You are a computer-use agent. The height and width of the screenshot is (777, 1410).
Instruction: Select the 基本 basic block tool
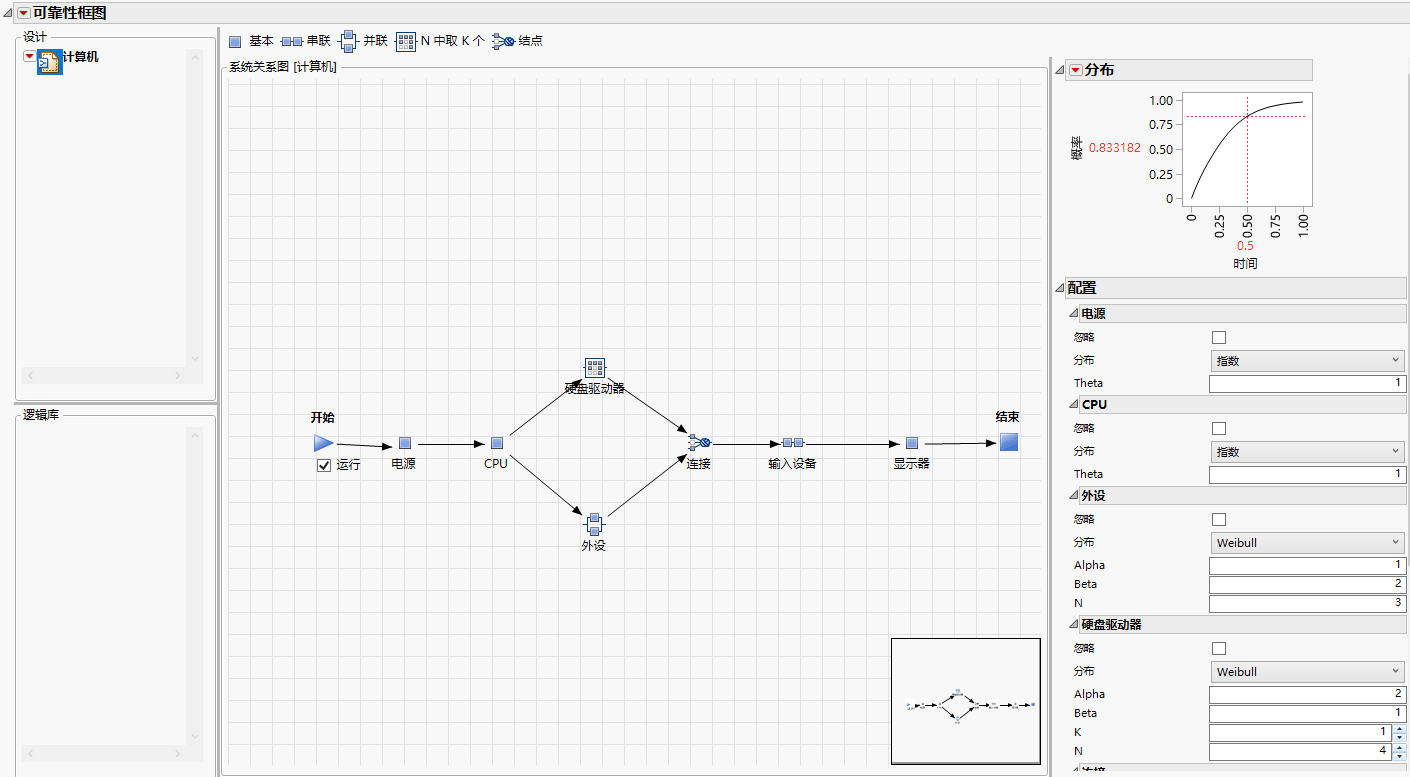[x=252, y=41]
